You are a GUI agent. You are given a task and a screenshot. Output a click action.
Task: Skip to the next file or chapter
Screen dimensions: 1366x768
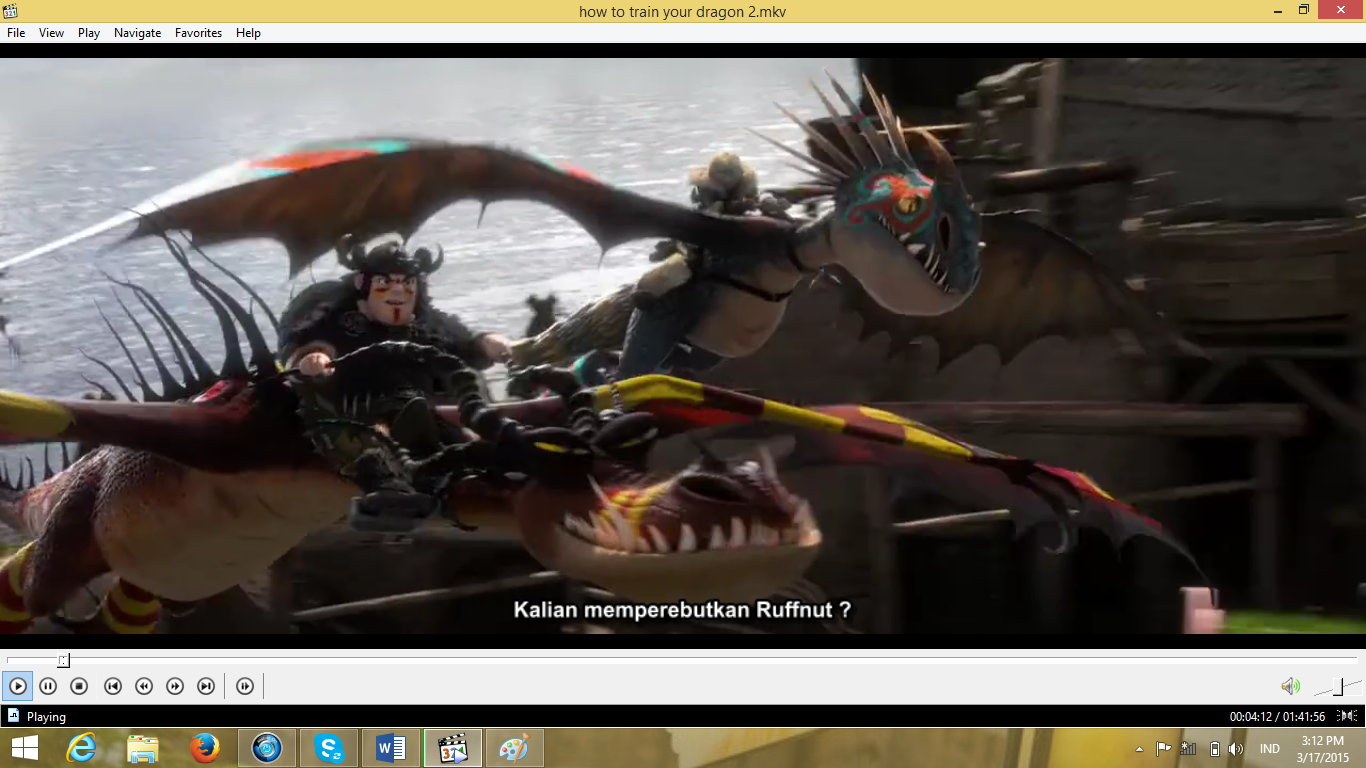[206, 686]
